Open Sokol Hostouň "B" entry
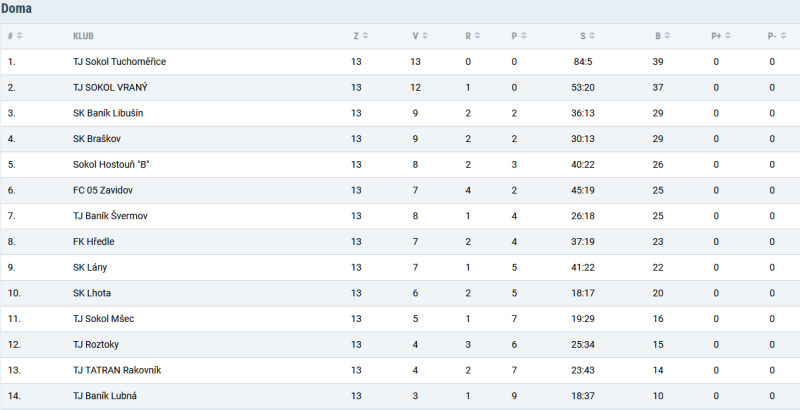Screen dimensions: 800x410 pyautogui.click(x=111, y=164)
